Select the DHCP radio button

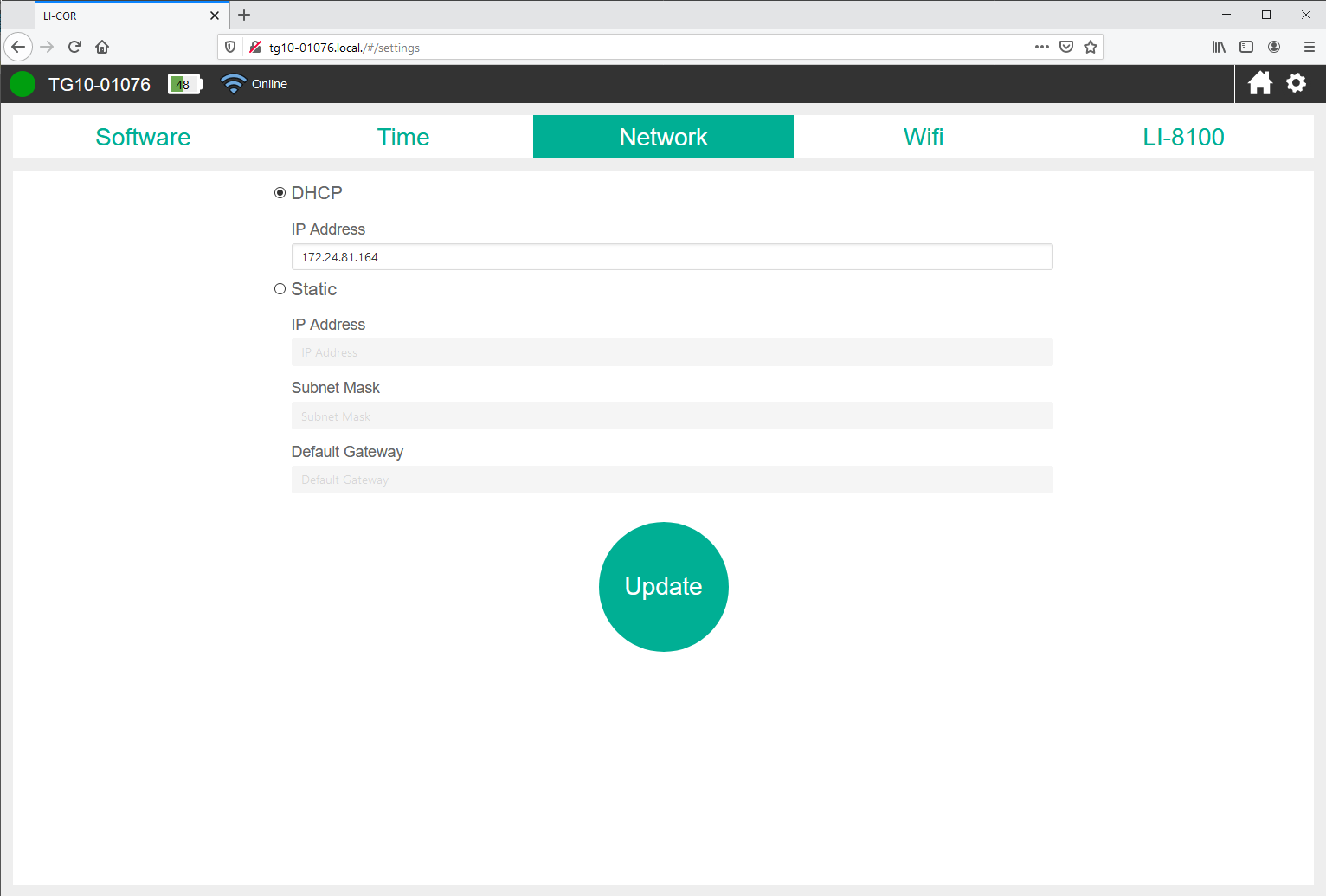(x=280, y=193)
